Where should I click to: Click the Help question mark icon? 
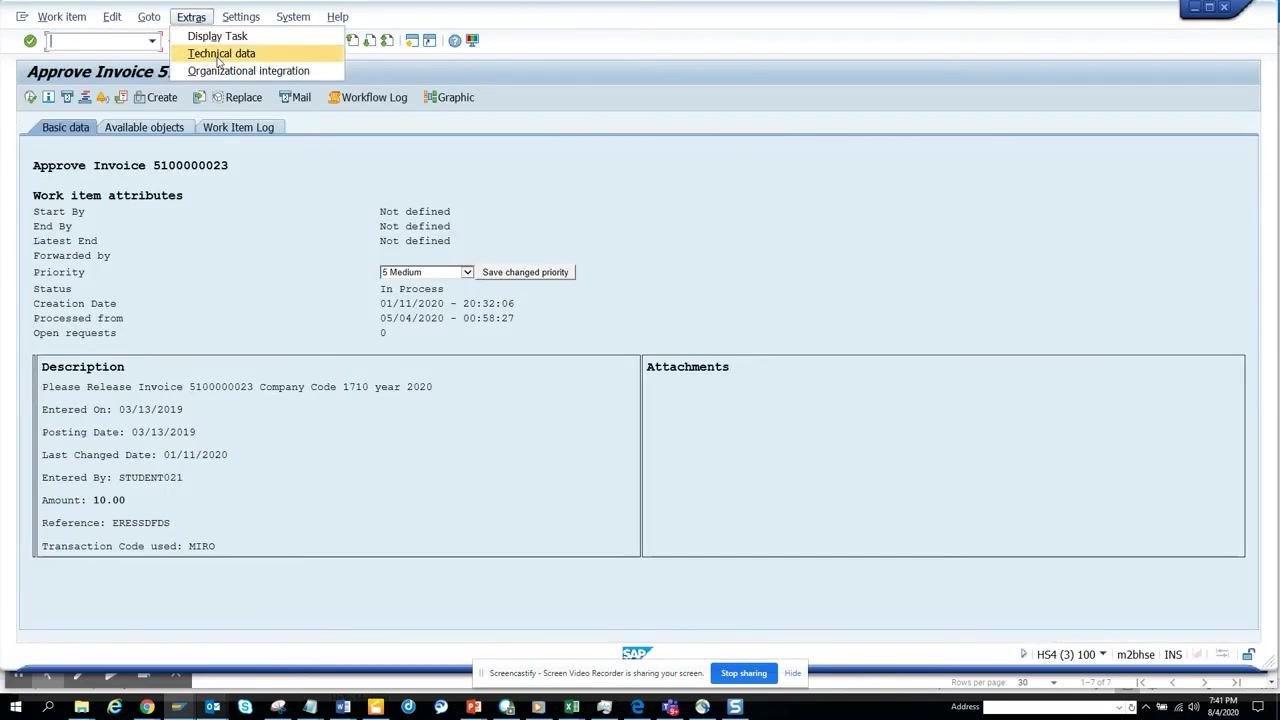455,41
